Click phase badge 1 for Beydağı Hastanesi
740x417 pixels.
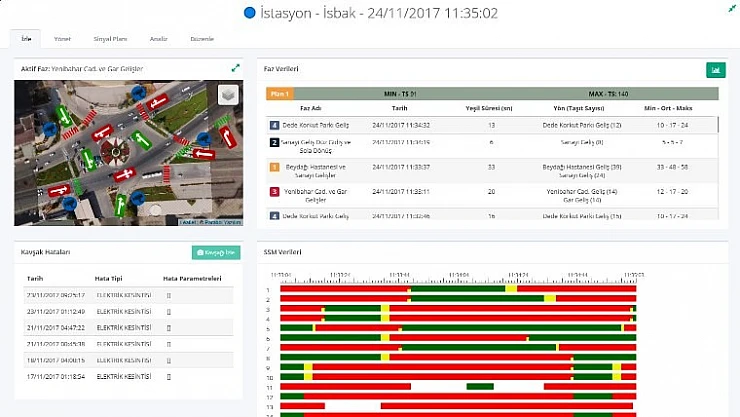(x=274, y=167)
